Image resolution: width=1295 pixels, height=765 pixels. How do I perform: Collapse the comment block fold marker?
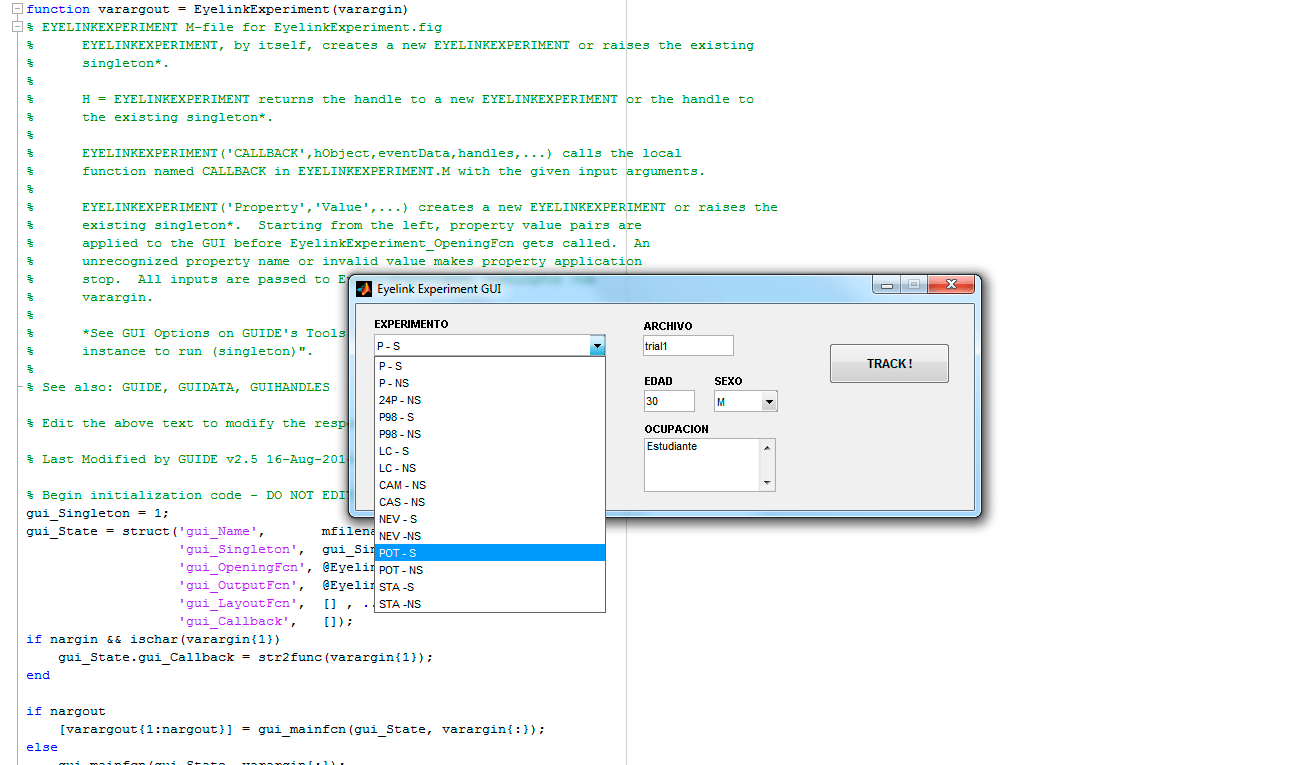coord(17,27)
